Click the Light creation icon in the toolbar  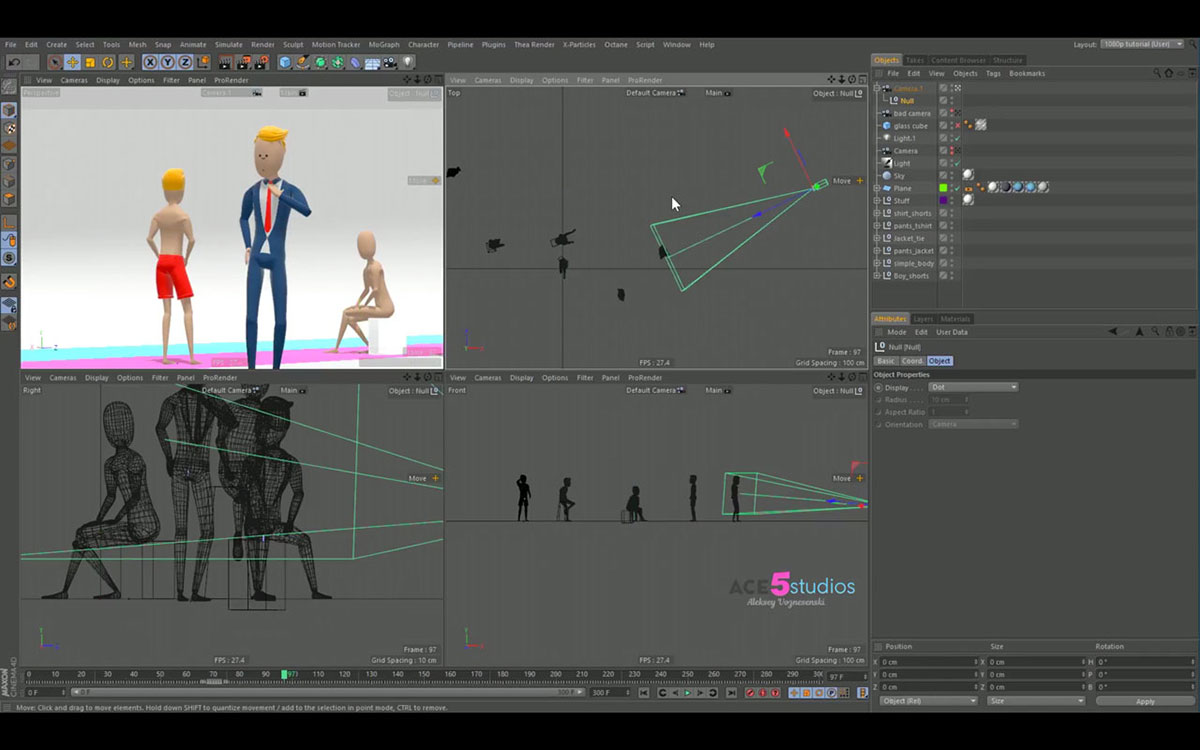(406, 62)
